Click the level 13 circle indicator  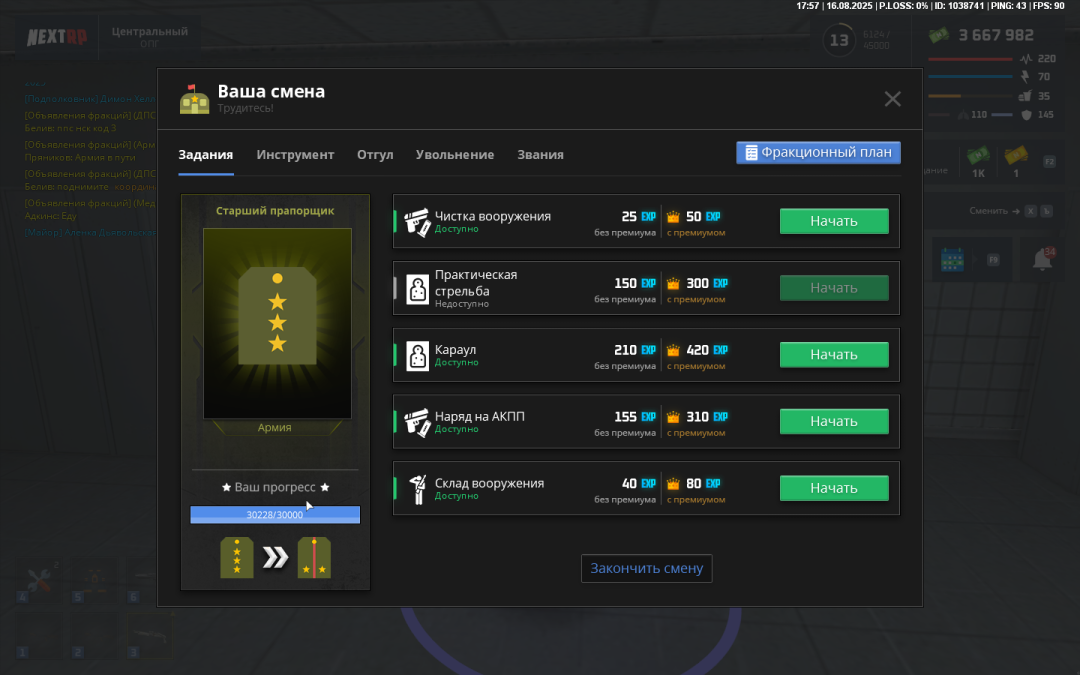tap(839, 41)
